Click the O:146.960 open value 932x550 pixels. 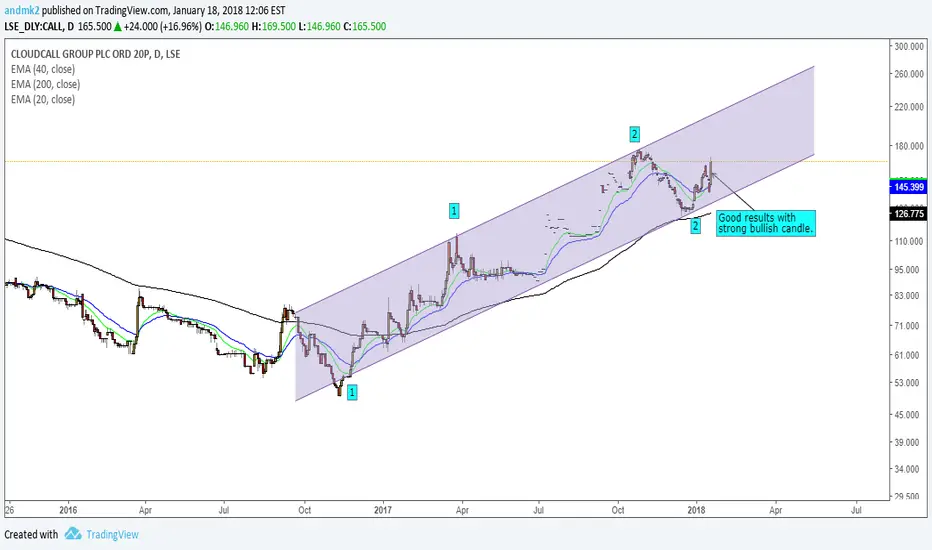point(226,26)
